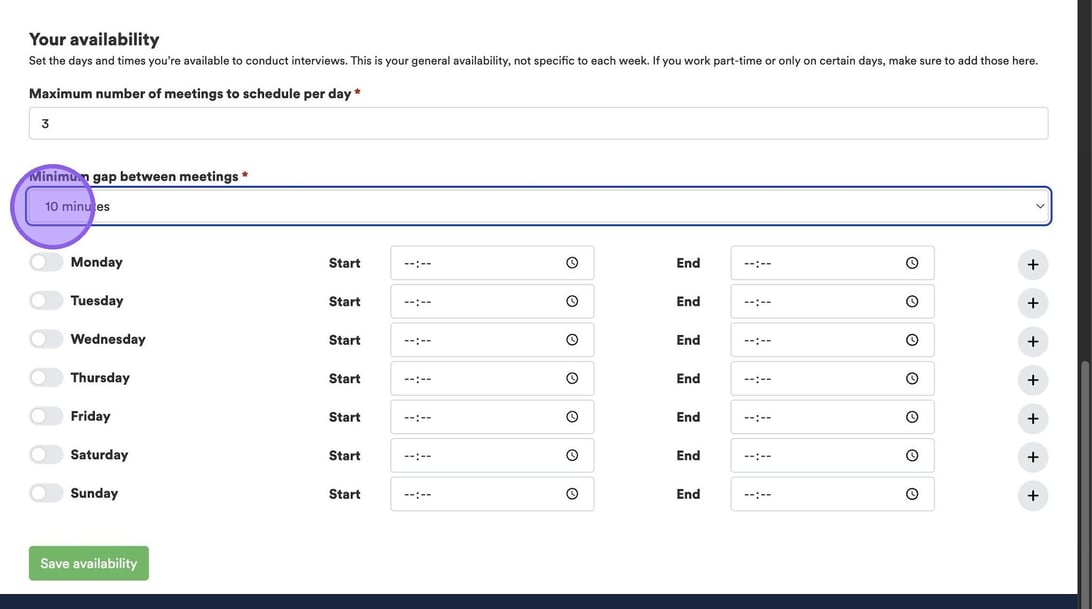Add another time slot for Friday
The image size is (1092, 609).
click(x=1033, y=419)
